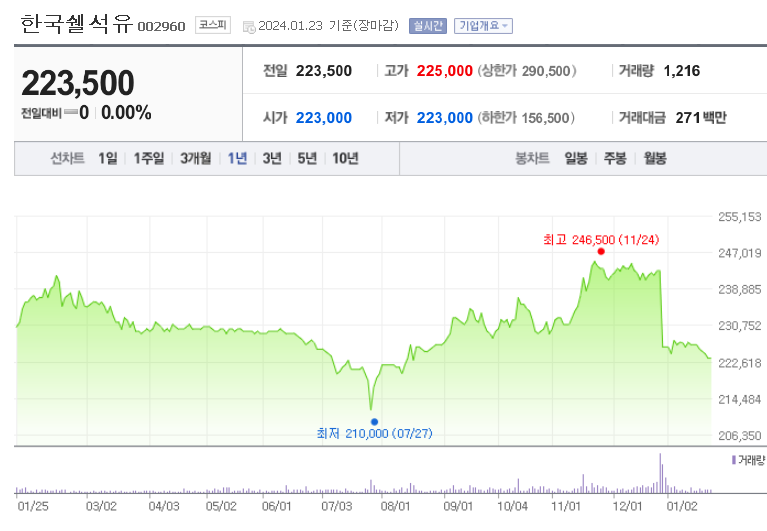Click the 07/03 date axis label
767x531 pixels.
337,506
